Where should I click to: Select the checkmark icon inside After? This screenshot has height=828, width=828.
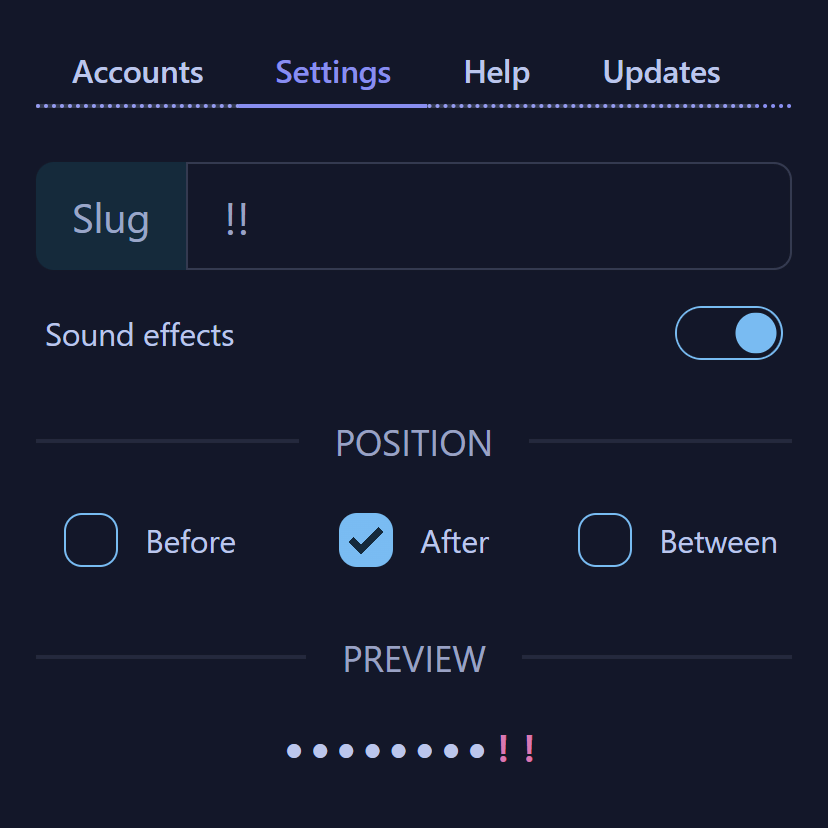point(364,540)
